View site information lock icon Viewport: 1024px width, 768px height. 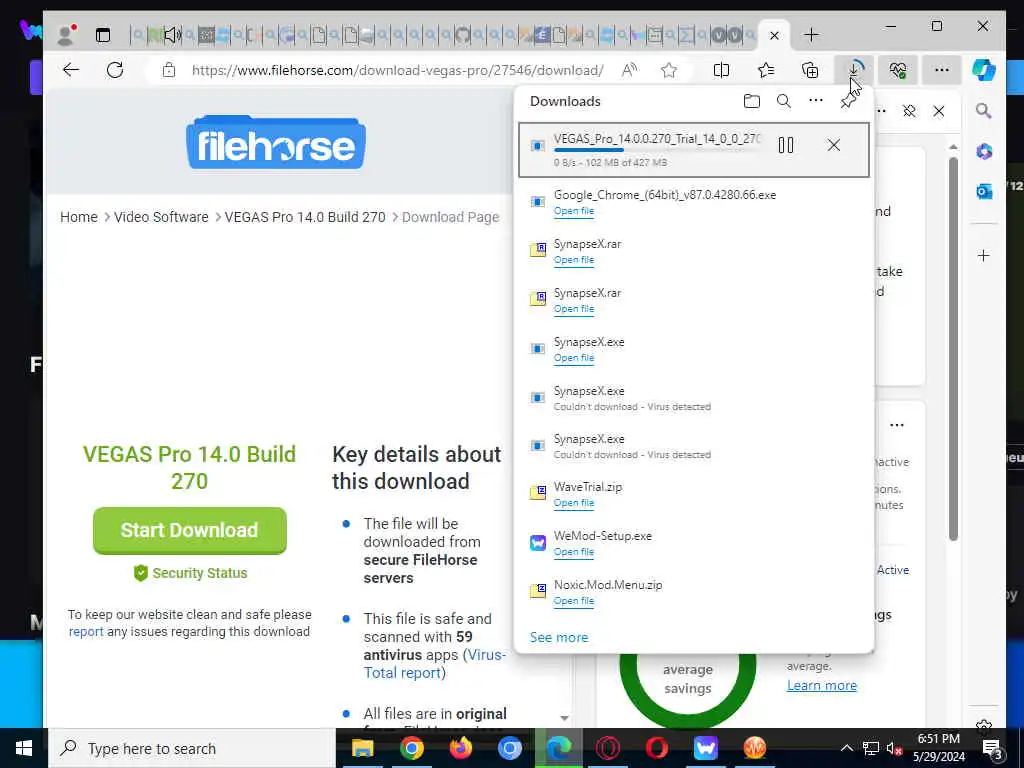click(x=168, y=70)
